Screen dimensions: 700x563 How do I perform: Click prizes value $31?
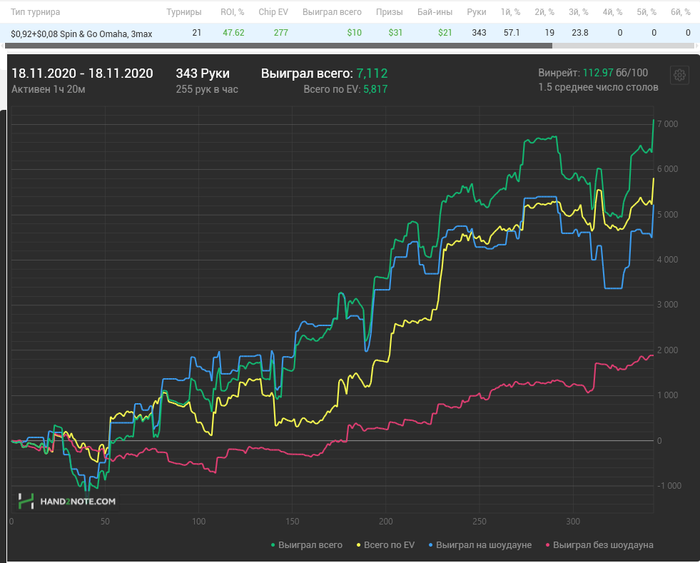[396, 33]
